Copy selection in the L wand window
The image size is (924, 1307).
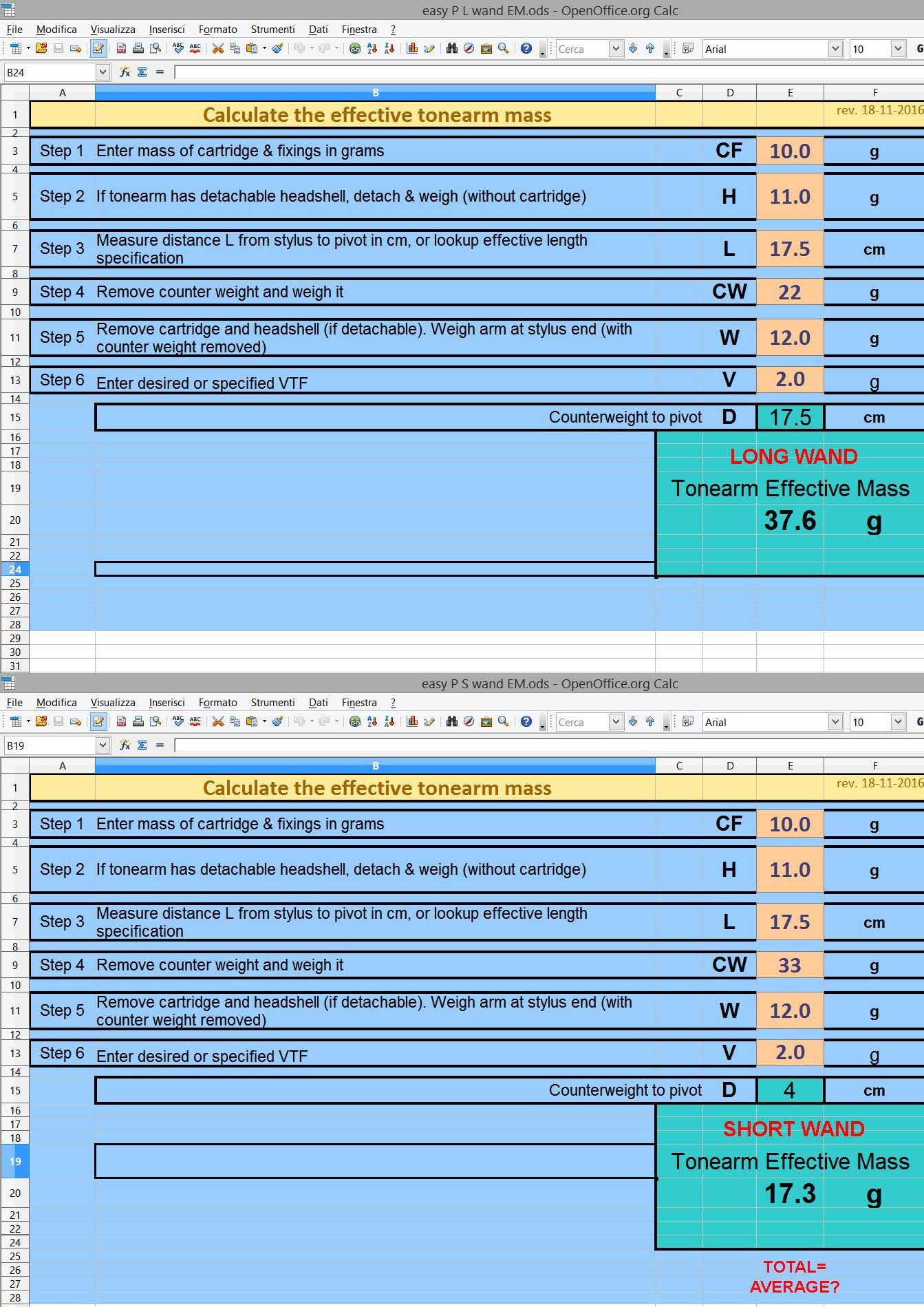[235, 49]
